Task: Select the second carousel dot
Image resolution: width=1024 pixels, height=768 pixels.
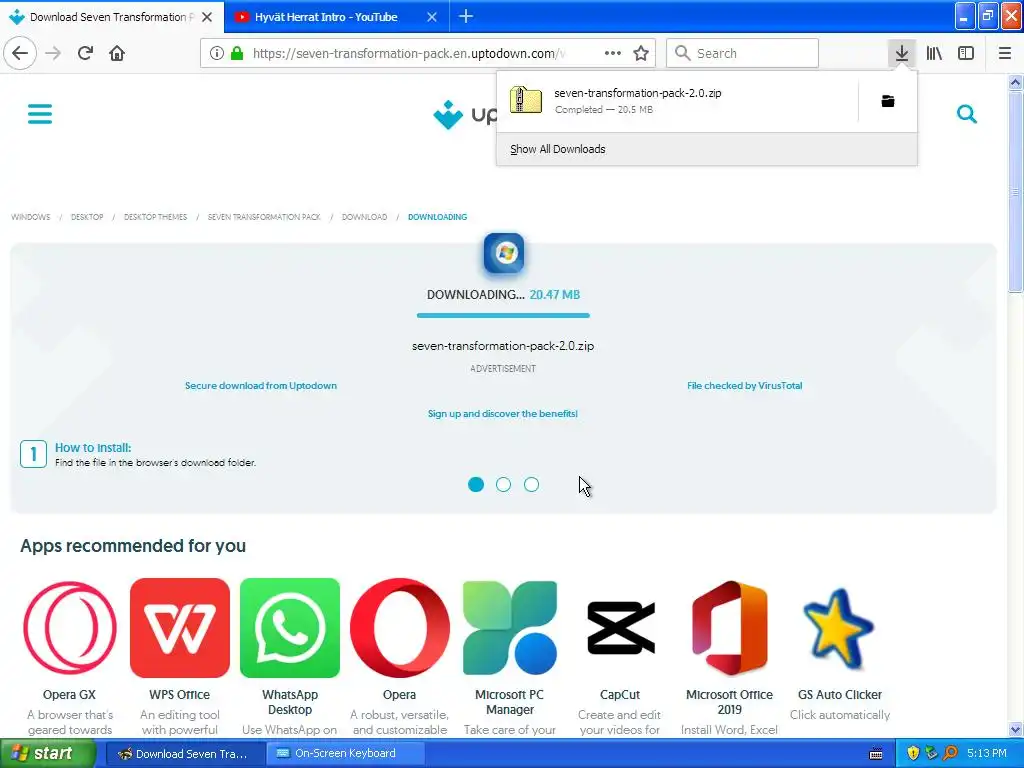Action: click(504, 485)
